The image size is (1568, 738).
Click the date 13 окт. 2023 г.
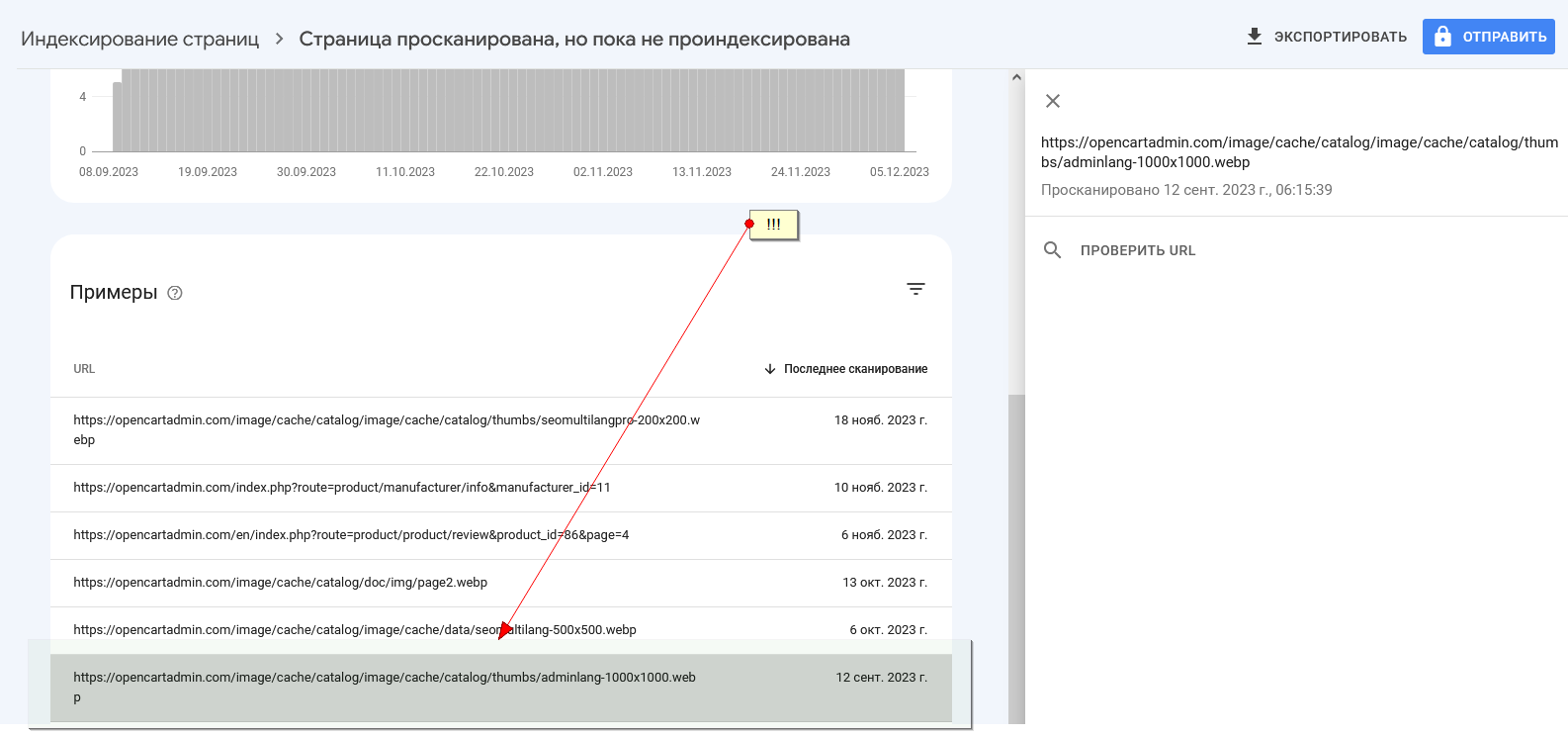tap(885, 583)
